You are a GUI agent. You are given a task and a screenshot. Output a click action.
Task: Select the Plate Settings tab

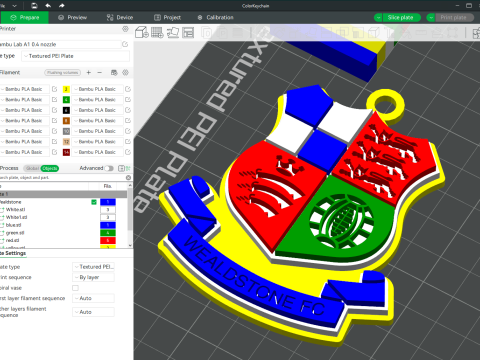pos(13,253)
